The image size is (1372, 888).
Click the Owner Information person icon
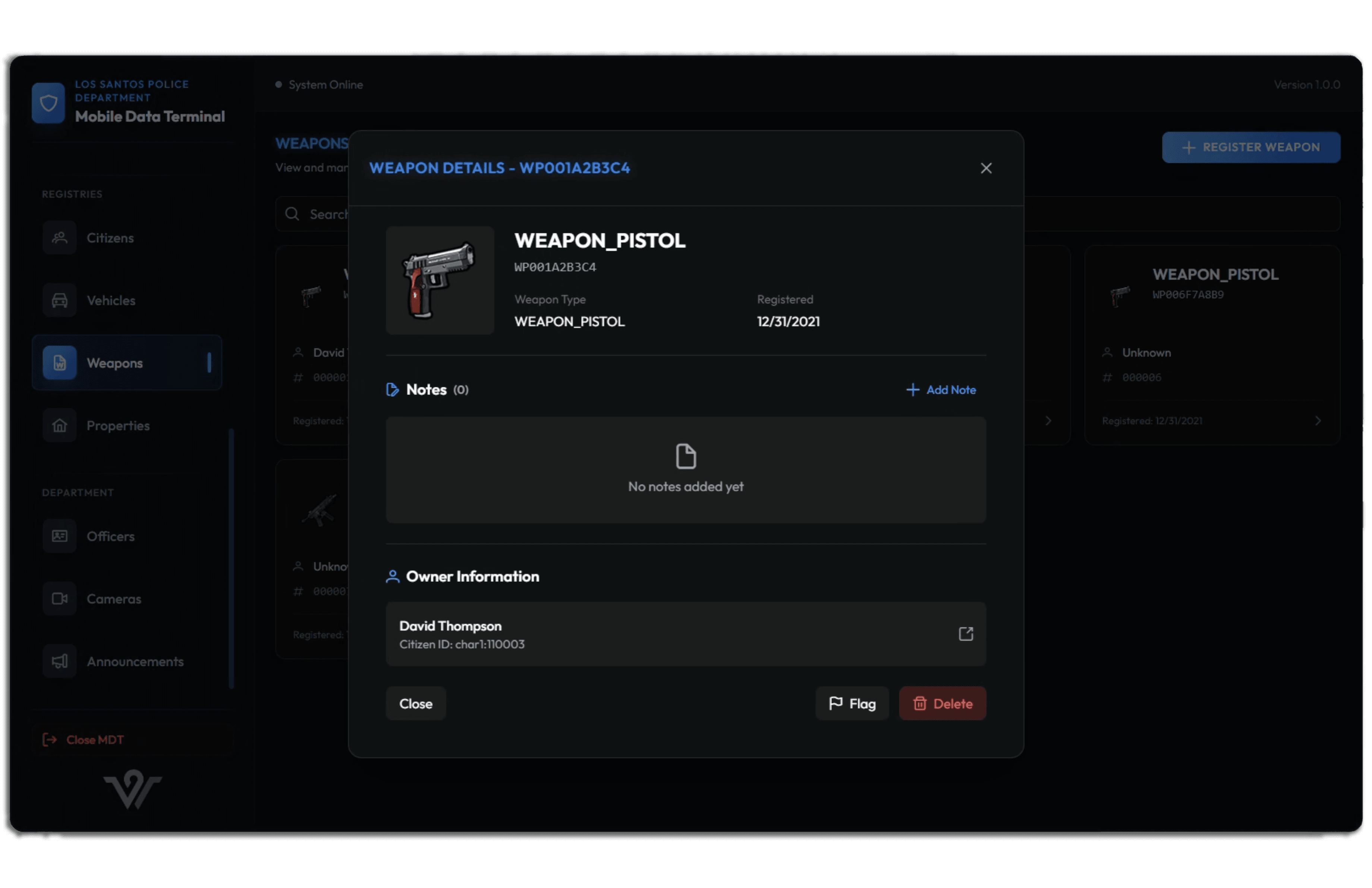393,576
